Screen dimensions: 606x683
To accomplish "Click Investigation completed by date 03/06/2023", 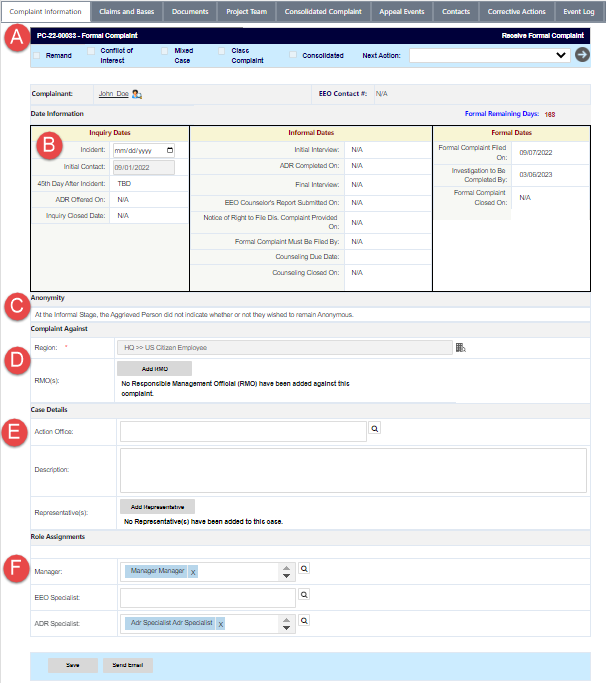I will [x=536, y=175].
